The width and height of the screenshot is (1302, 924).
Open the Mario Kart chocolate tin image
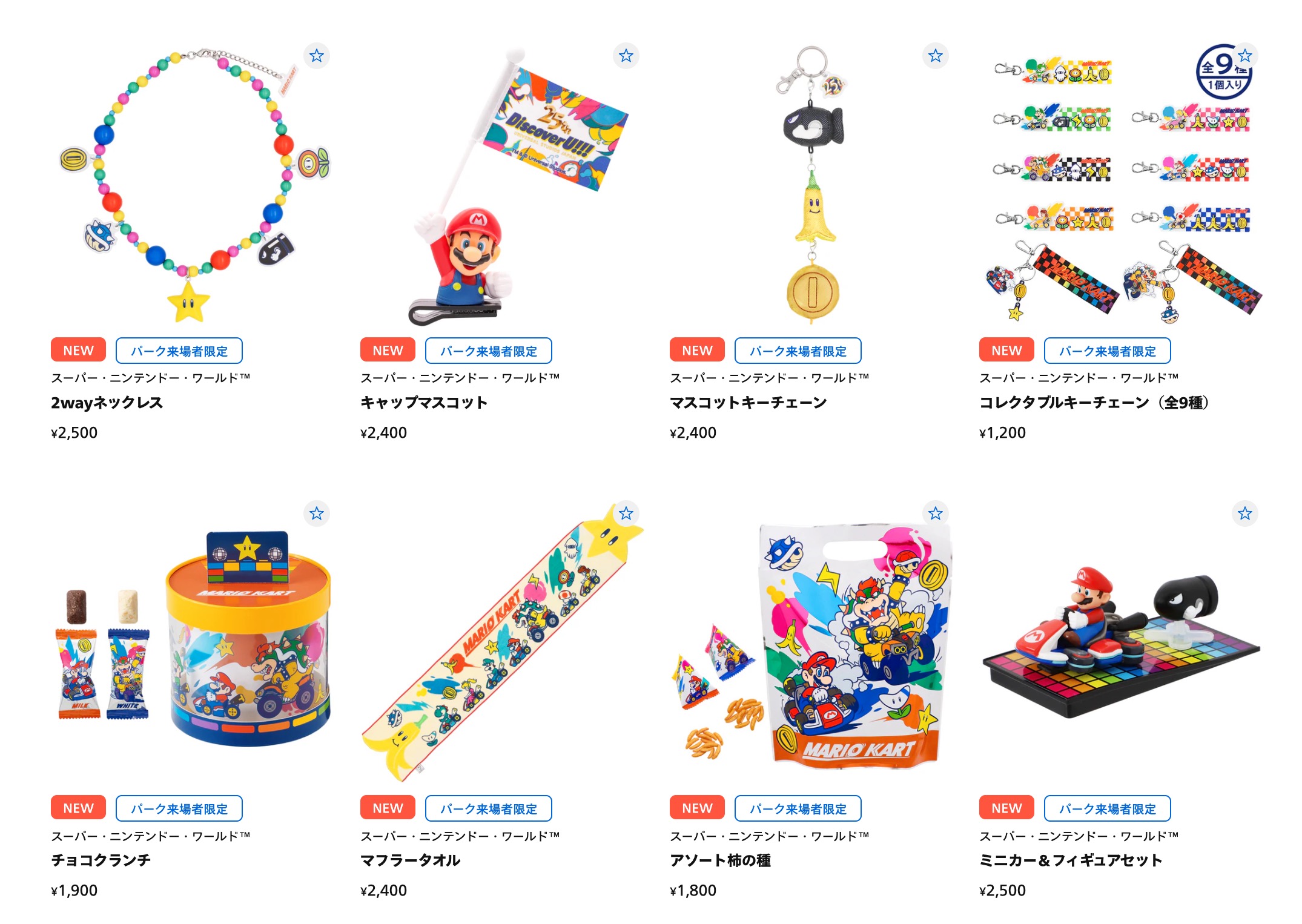point(191,641)
